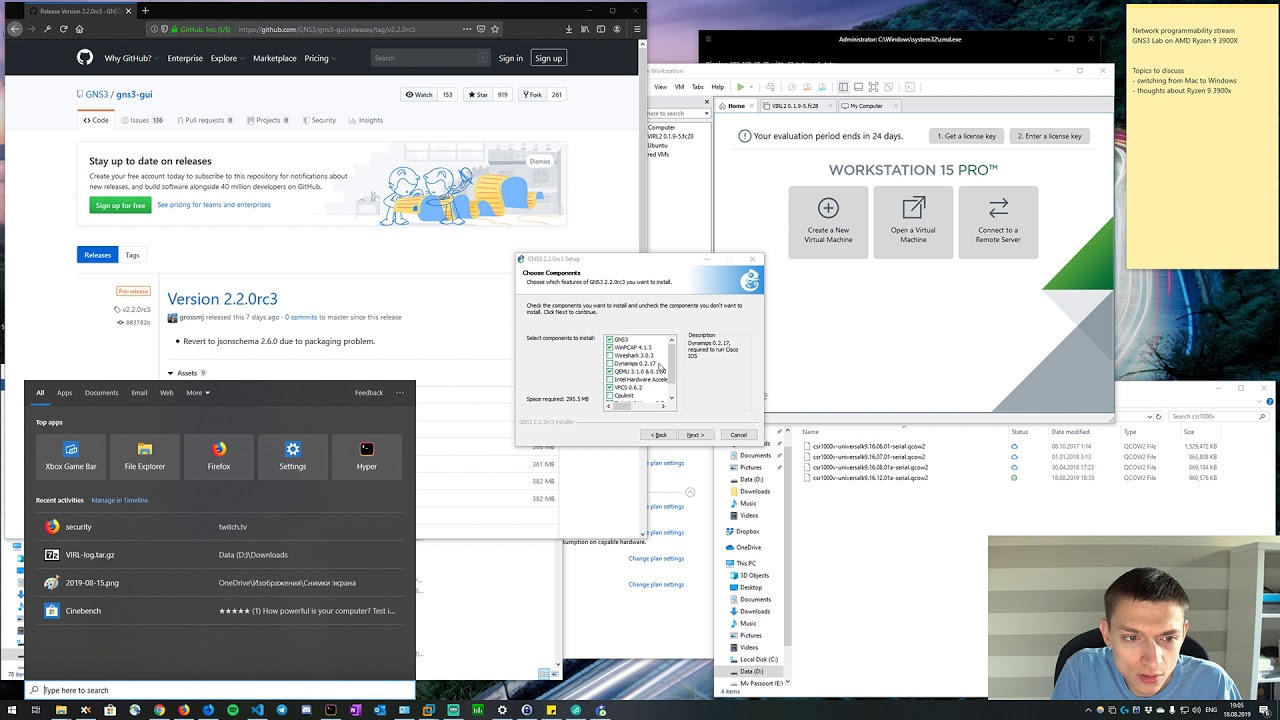Enter VMware full screen mode icon
The width and height of the screenshot is (1280, 720).
873,87
